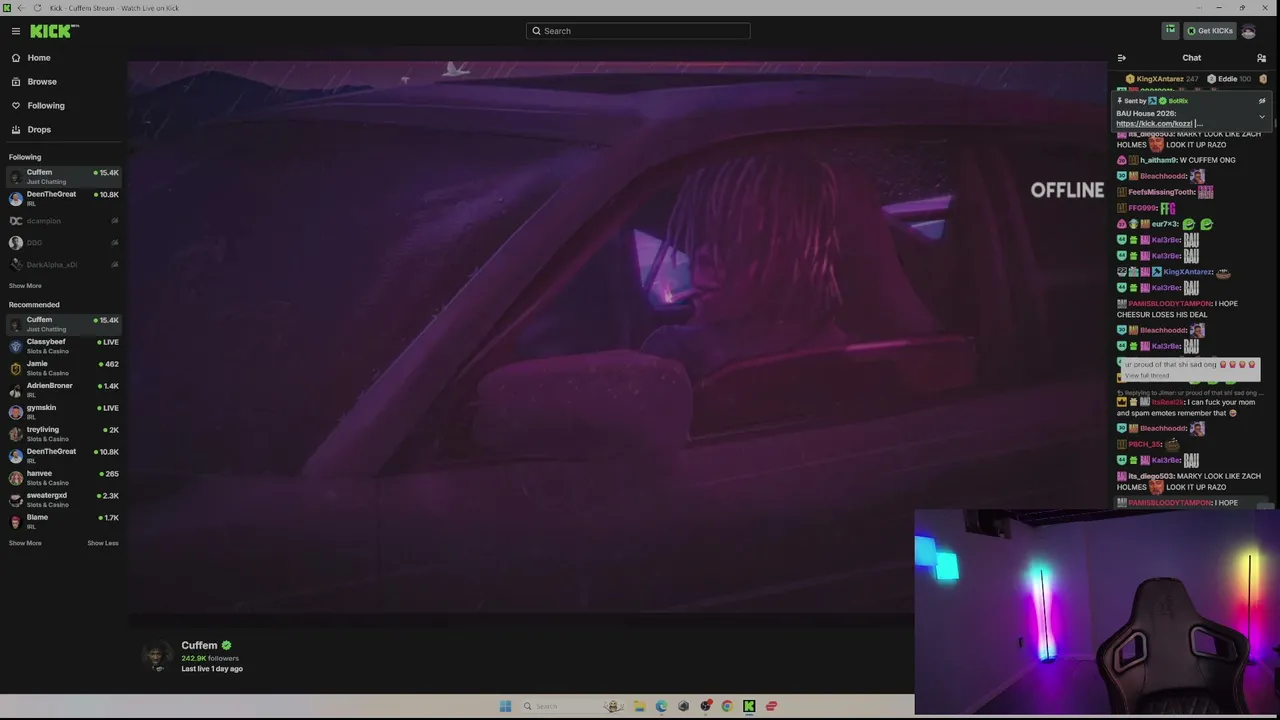1280x720 pixels.
Task: Open the Windows Start menu
Action: tap(505, 706)
